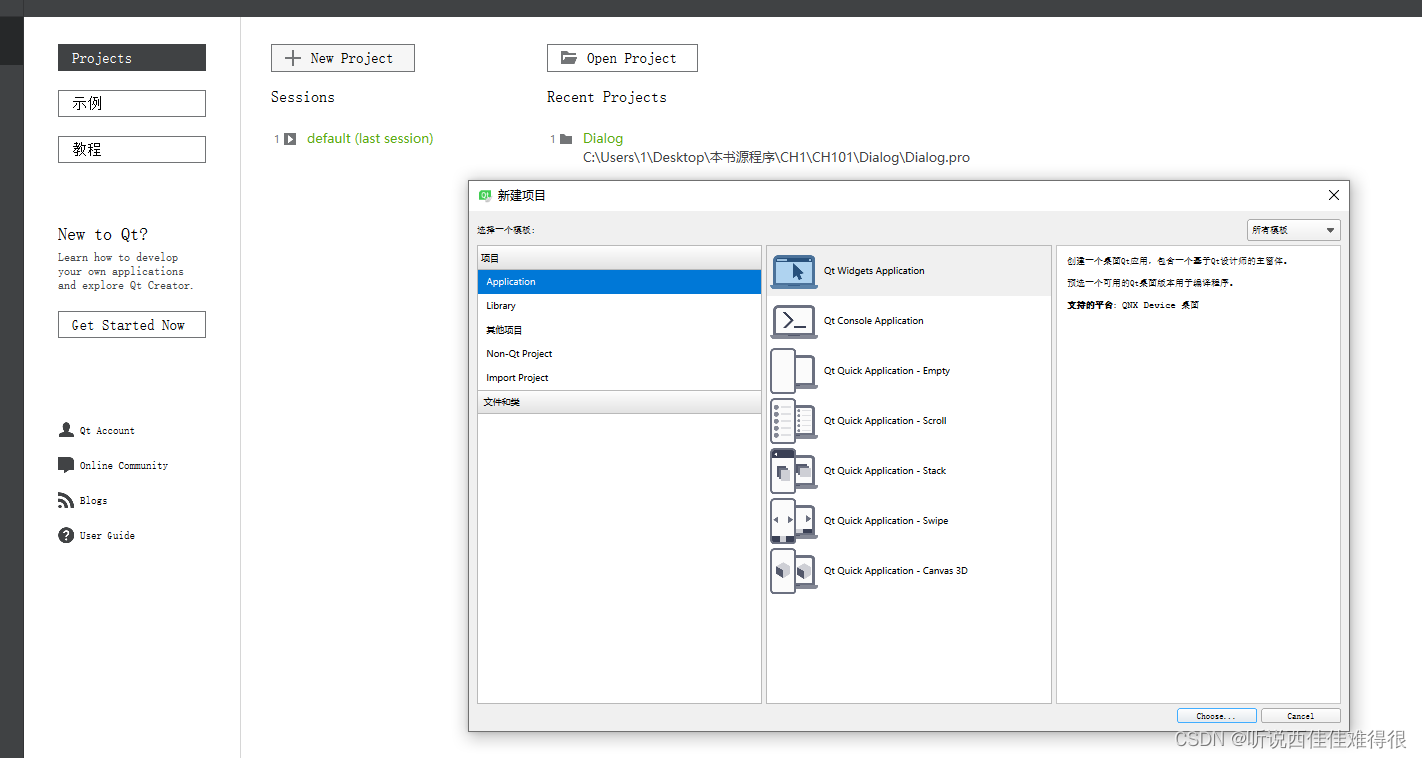Collapse the 项目 section header
This screenshot has width=1422, height=758.
pos(620,258)
